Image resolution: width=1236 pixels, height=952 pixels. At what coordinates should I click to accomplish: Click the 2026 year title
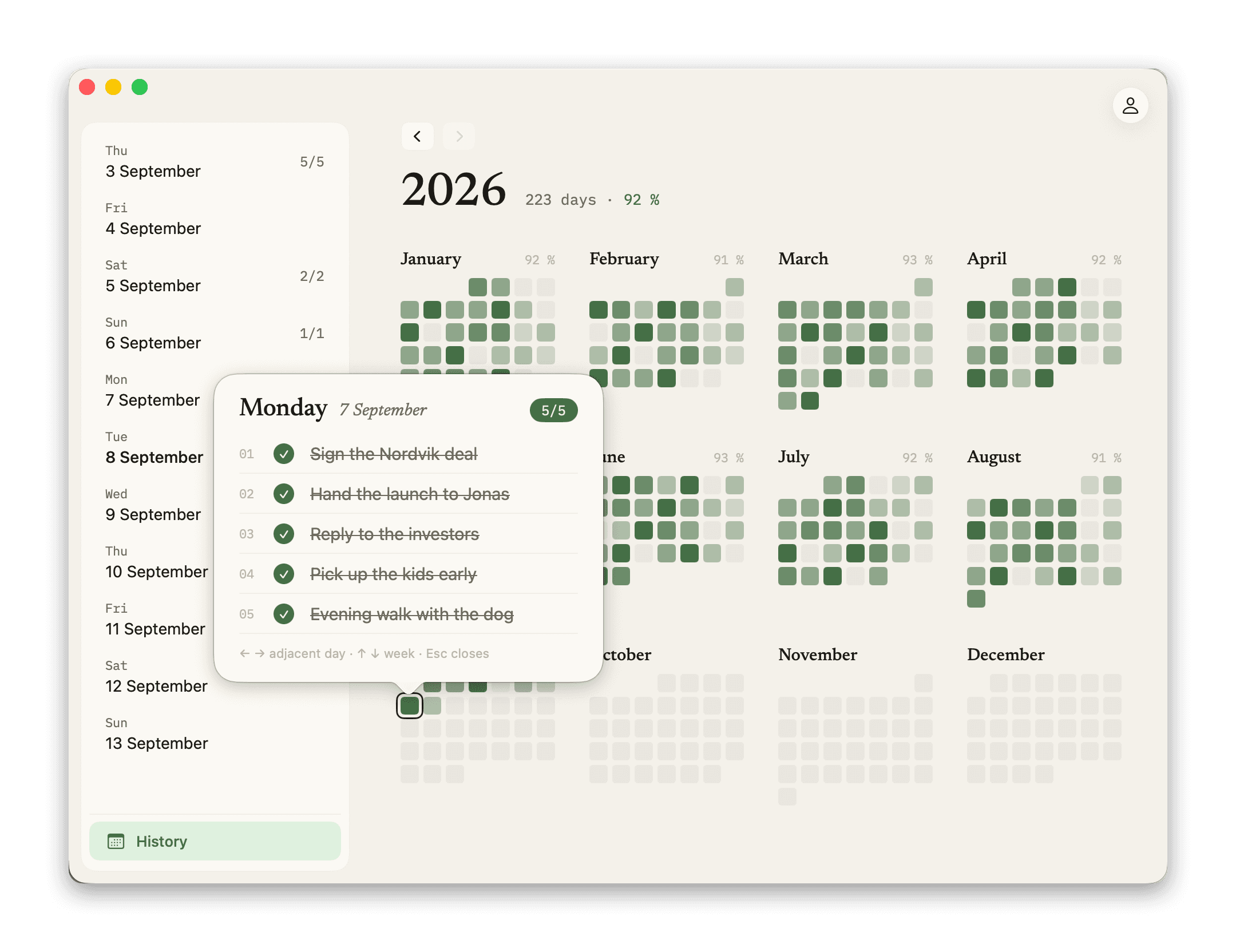coord(454,189)
